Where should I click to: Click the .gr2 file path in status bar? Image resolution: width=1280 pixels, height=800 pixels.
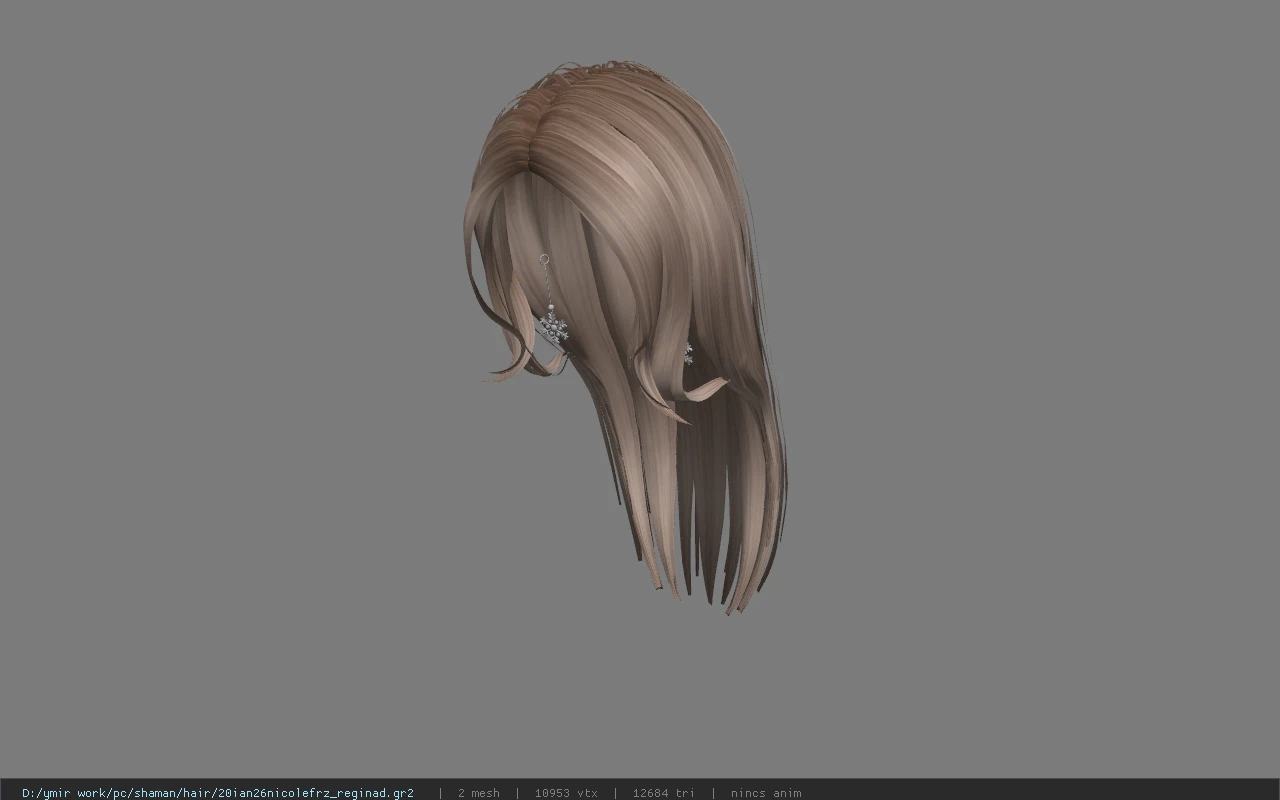tap(218, 793)
